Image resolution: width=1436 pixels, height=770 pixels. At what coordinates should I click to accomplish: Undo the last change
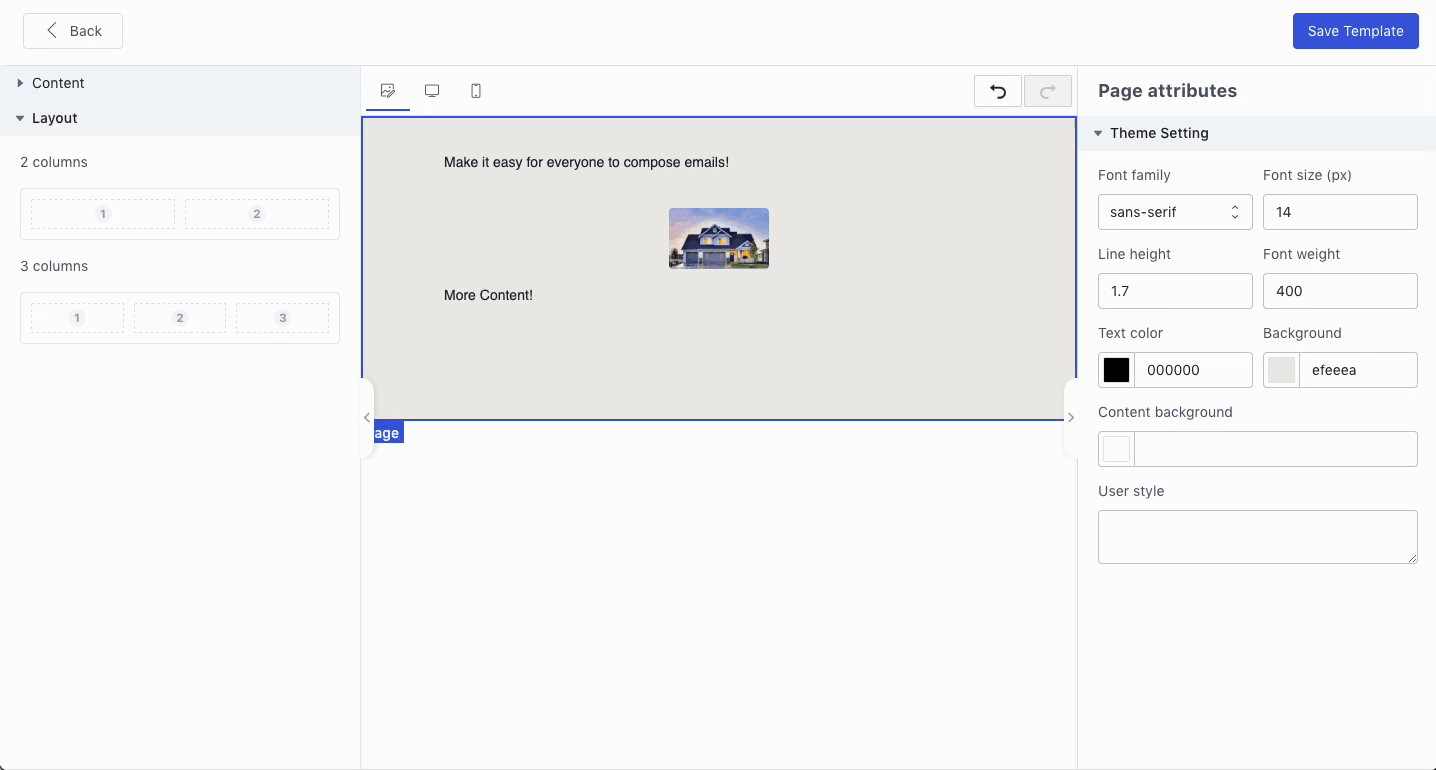tap(997, 90)
